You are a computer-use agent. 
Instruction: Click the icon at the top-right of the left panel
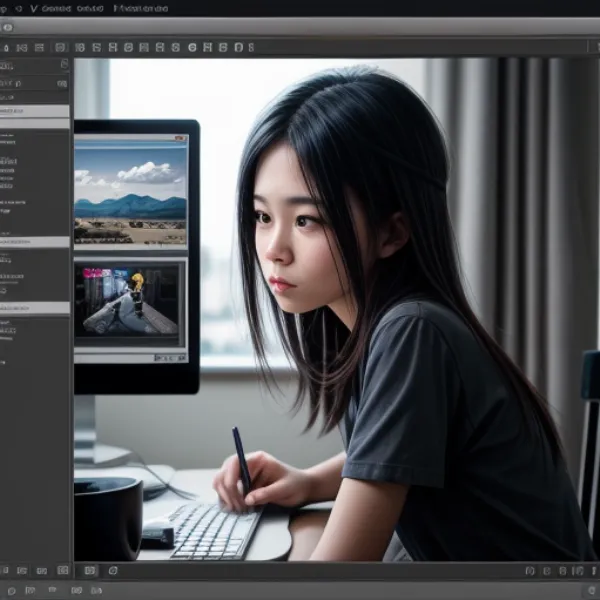(64, 66)
